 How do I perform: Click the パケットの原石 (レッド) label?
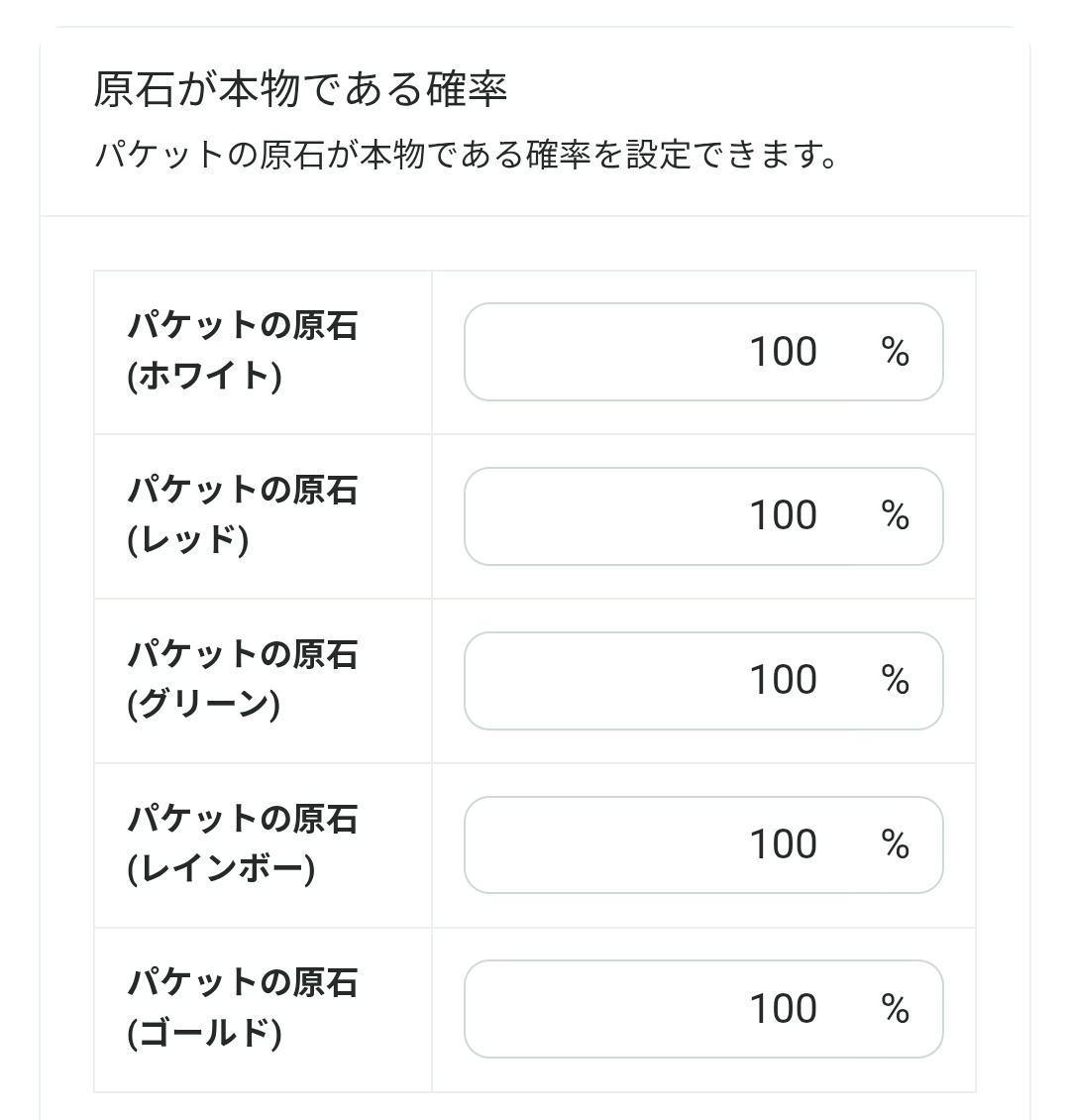[243, 515]
